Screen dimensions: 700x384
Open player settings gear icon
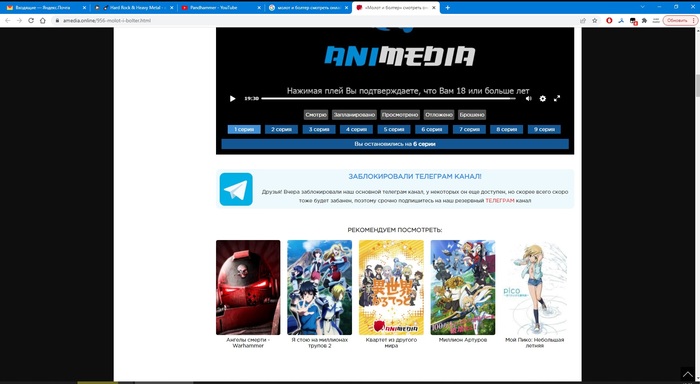(x=542, y=99)
